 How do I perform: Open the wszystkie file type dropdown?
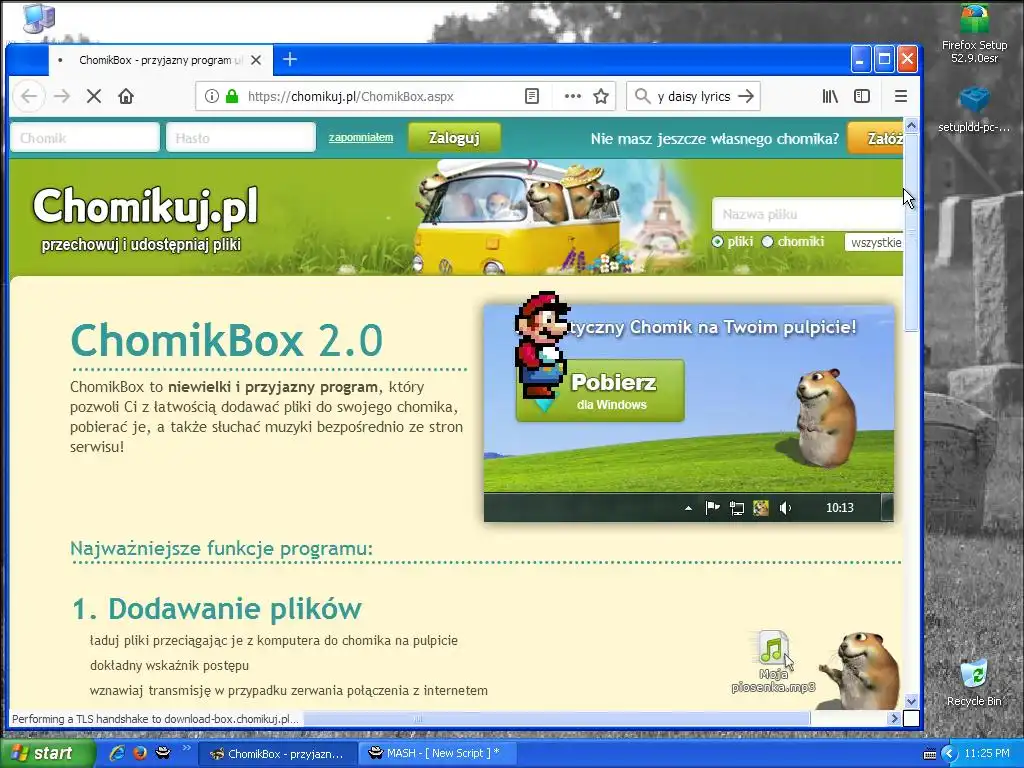(874, 242)
